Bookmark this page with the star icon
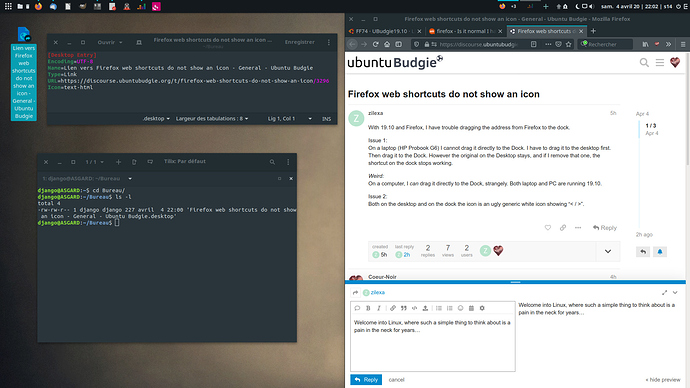Screen dimensions: 690x388 click(x=569, y=44)
